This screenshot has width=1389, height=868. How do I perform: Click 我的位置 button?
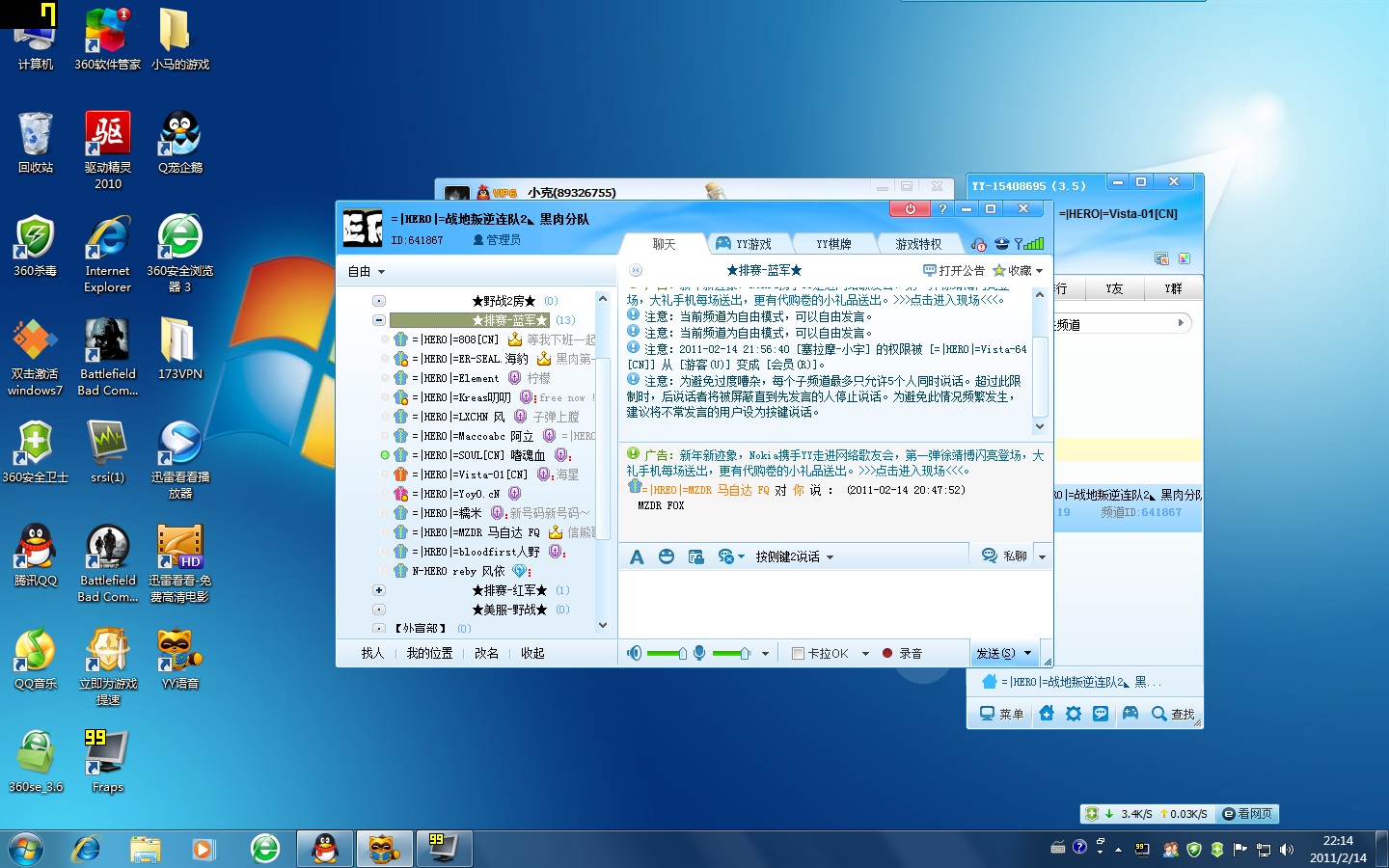(429, 653)
